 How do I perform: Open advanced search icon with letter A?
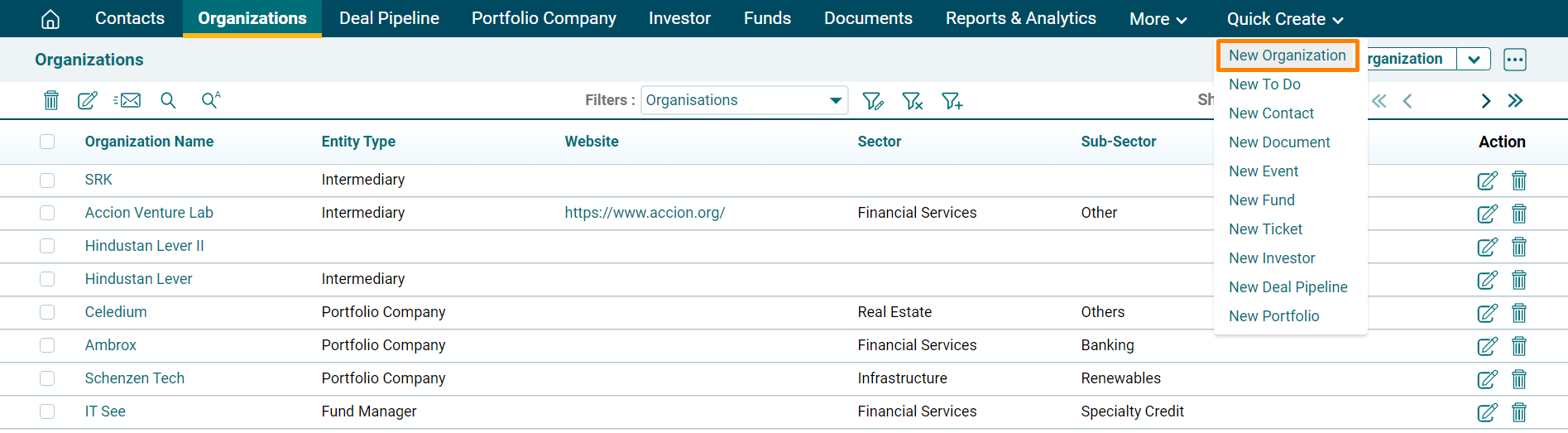210,100
